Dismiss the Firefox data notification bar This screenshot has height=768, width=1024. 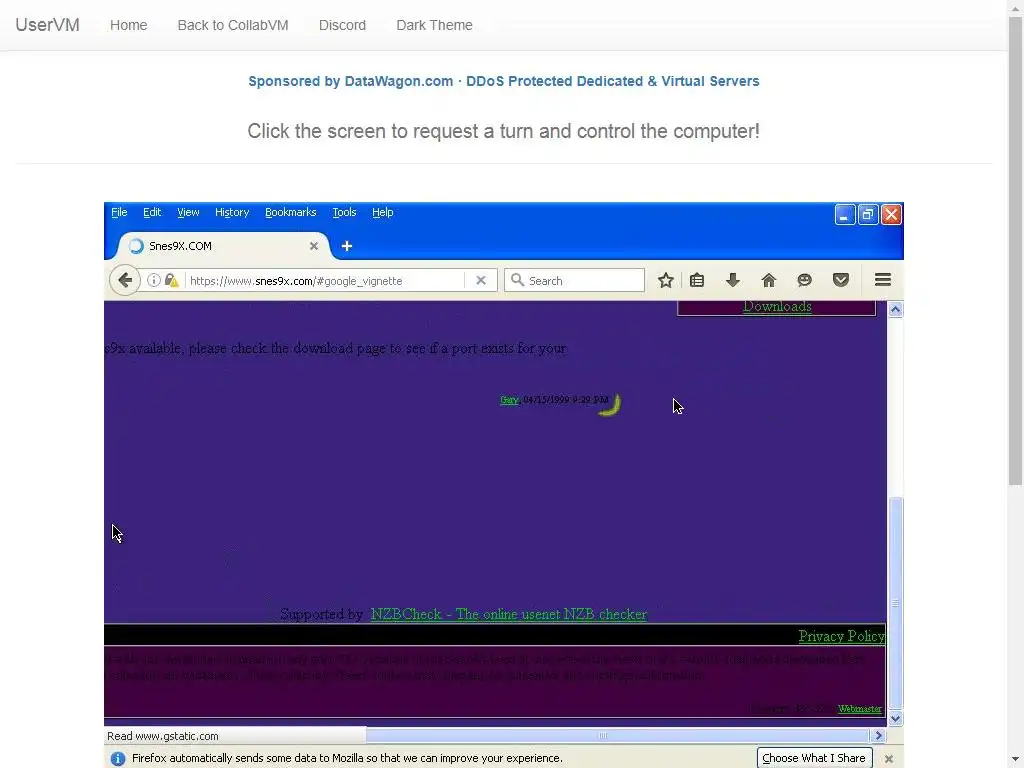coord(889,759)
